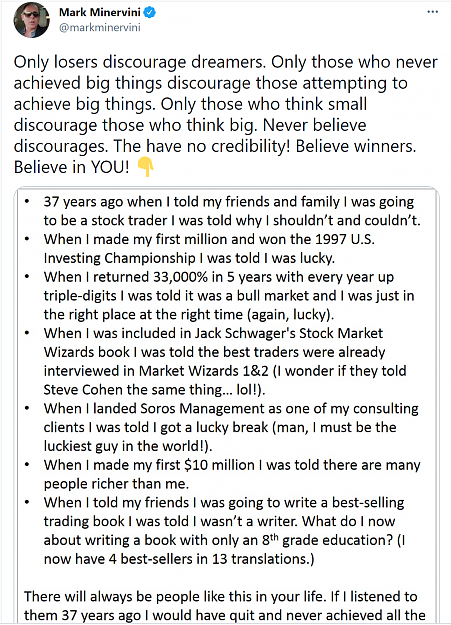The width and height of the screenshot is (451, 625).
Task: Click the 'Steve Cohen the same thing' line
Action: 154,389
